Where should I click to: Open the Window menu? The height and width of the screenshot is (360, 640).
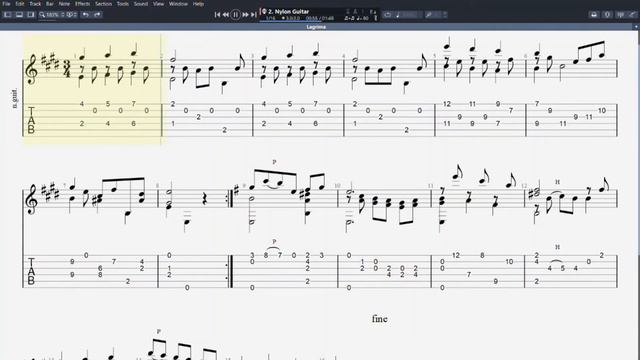[178, 4]
